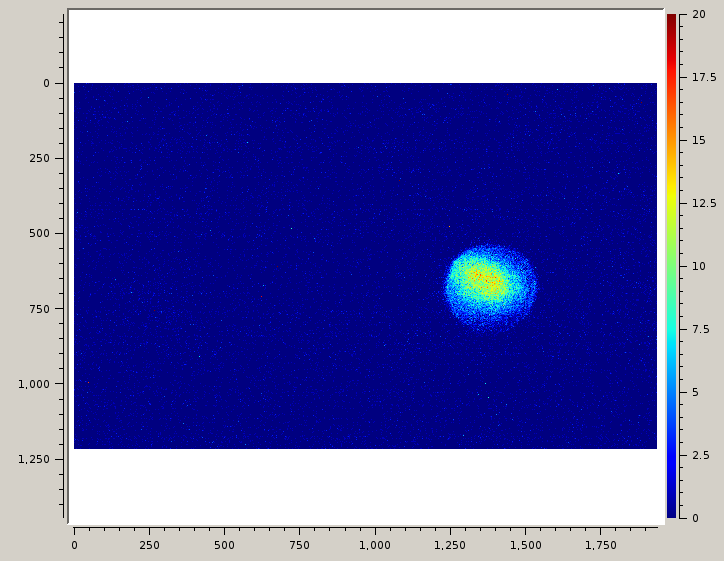Click the yellow section of color bar near 12.5
The width and height of the screenshot is (724, 561).
click(671, 203)
